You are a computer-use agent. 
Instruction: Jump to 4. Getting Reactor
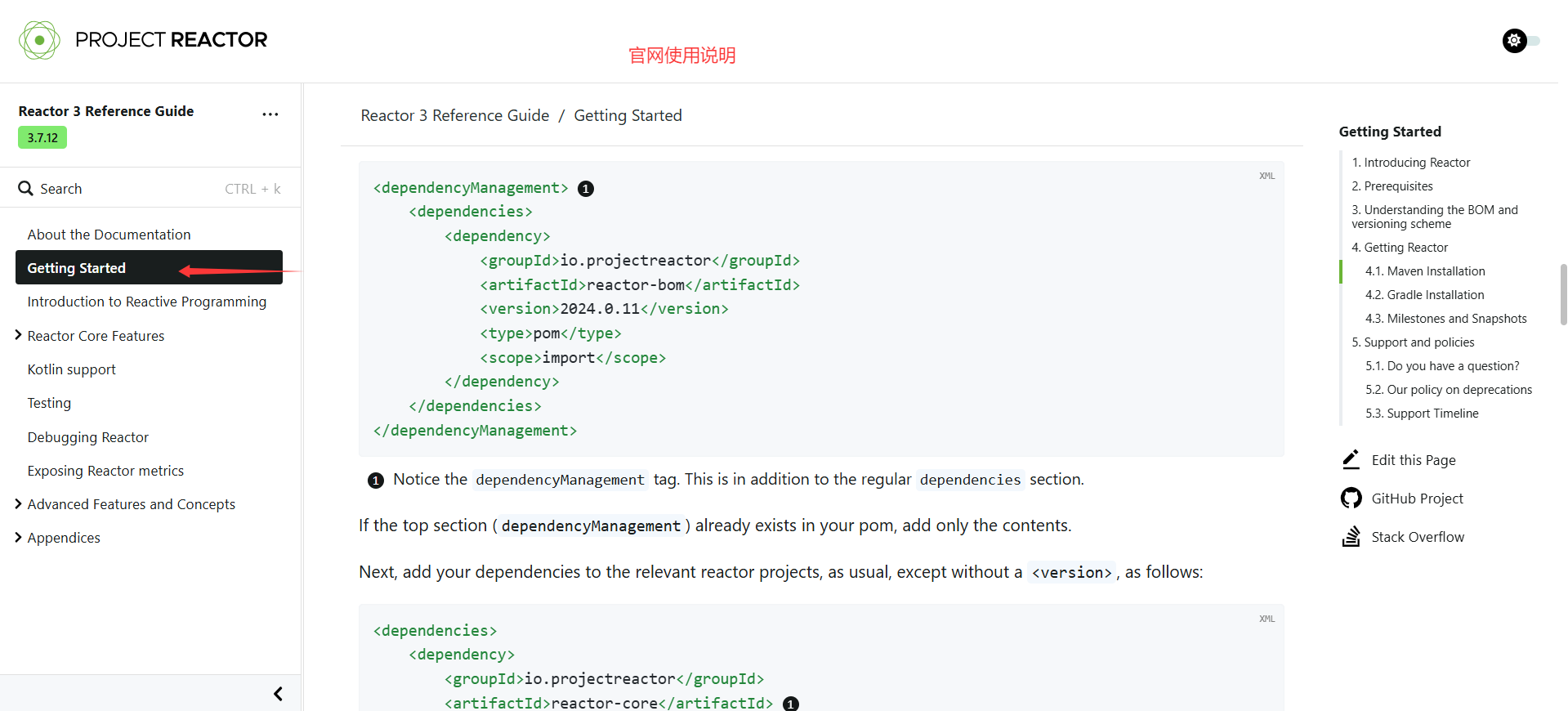click(1400, 248)
